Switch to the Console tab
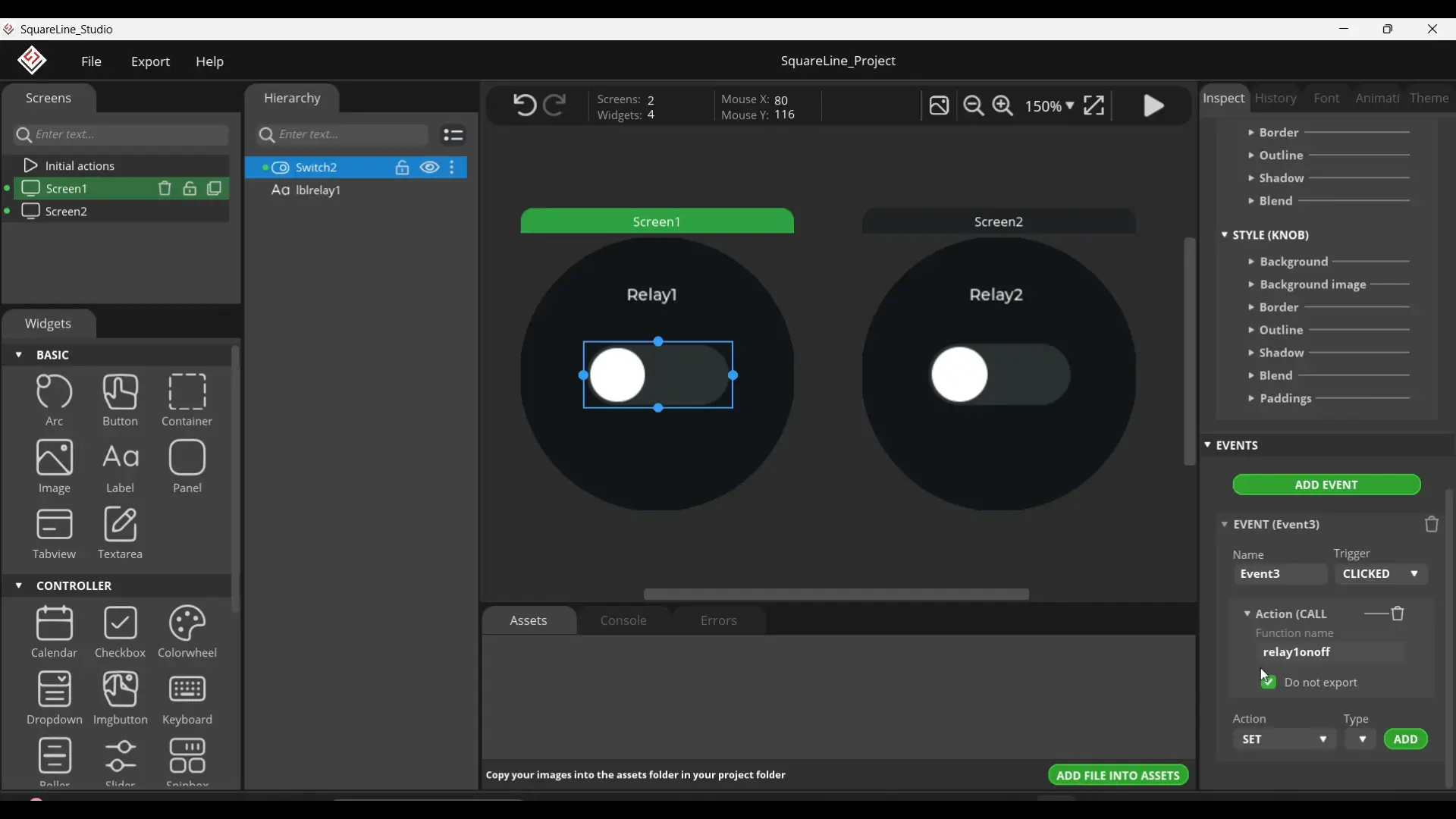The width and height of the screenshot is (1456, 819). [623, 620]
